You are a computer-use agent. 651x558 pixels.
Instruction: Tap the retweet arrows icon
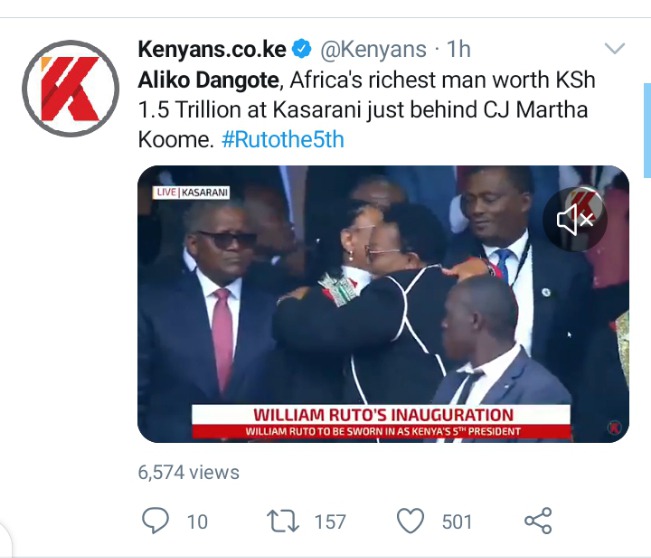pos(283,521)
